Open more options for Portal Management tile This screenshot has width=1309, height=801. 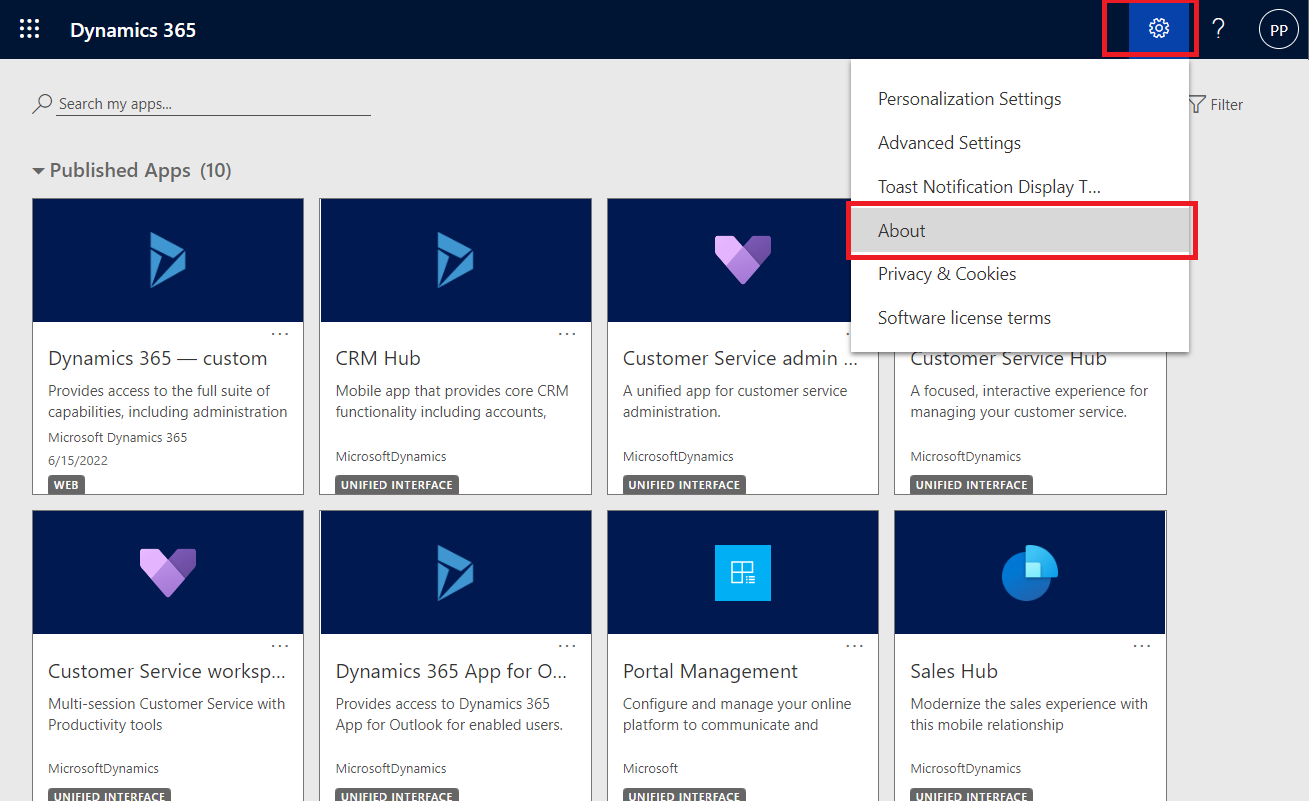pos(855,646)
